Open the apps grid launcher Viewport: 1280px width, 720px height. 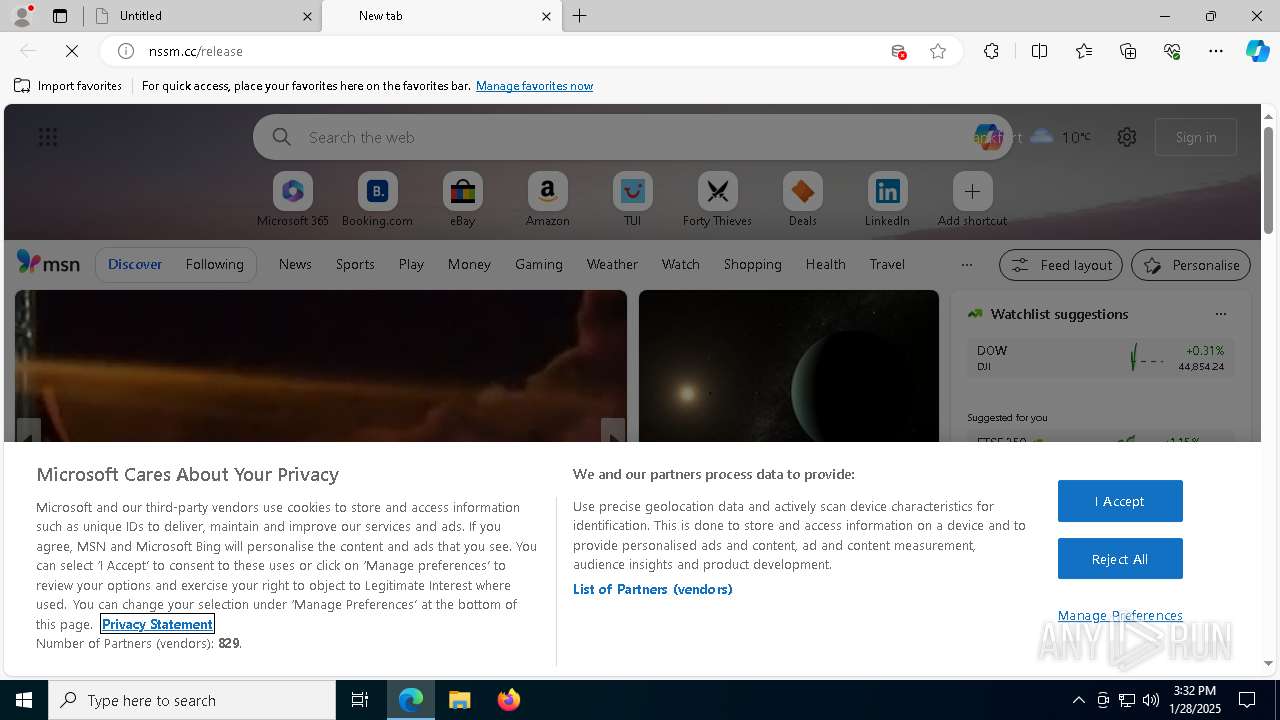pyautogui.click(x=48, y=137)
